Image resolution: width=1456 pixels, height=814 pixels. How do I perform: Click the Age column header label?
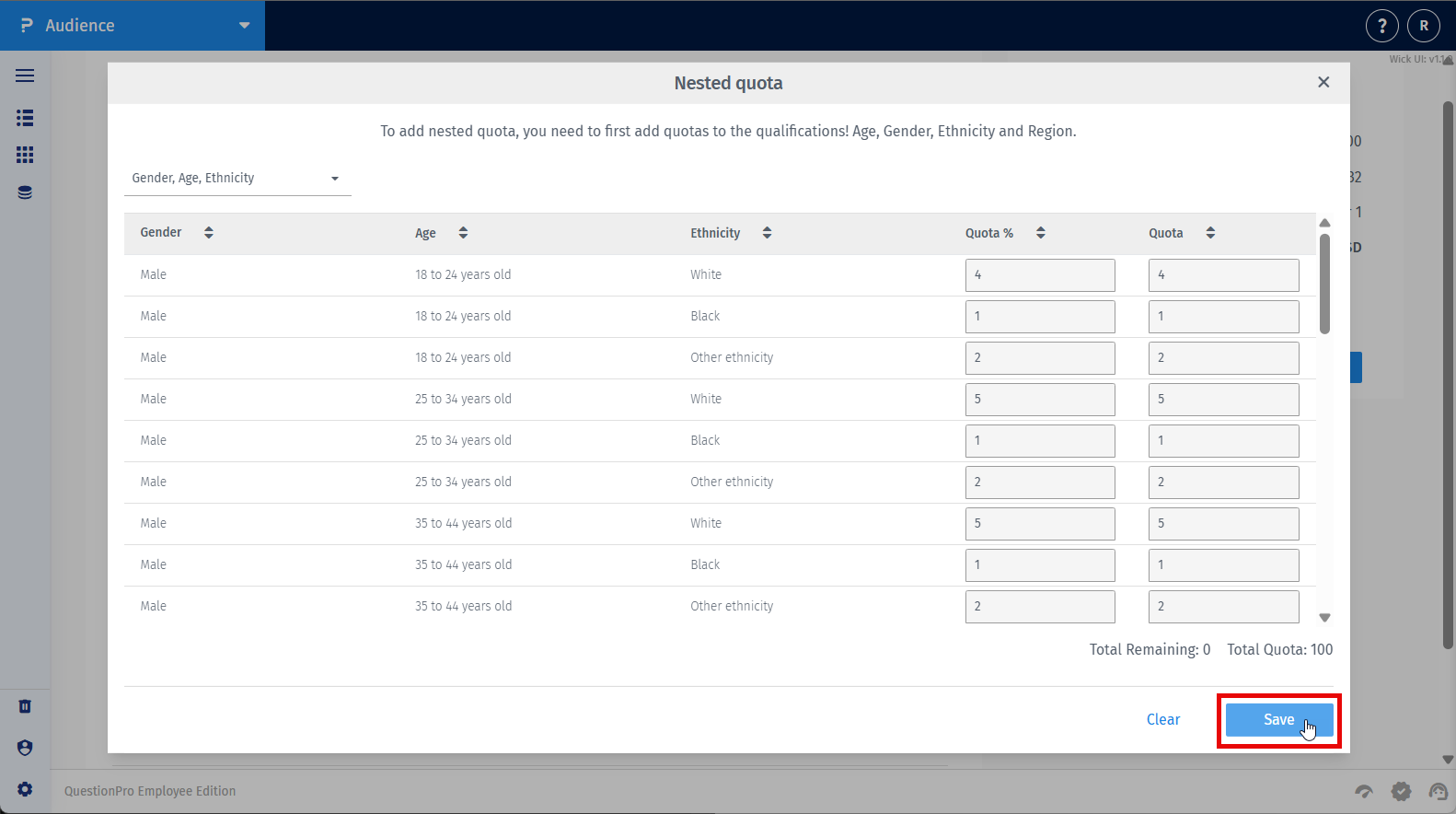tap(425, 233)
